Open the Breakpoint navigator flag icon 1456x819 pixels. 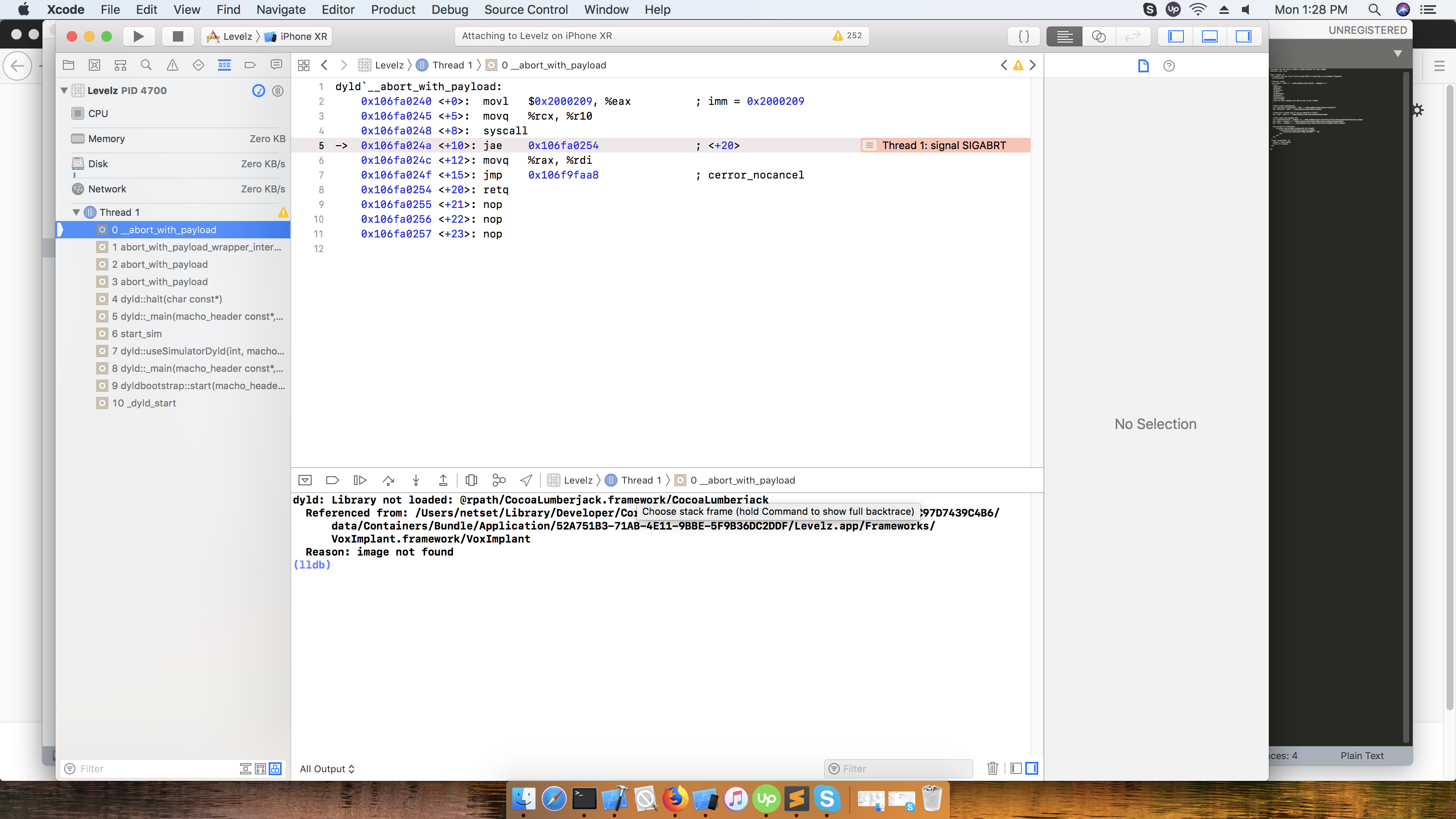click(x=250, y=65)
